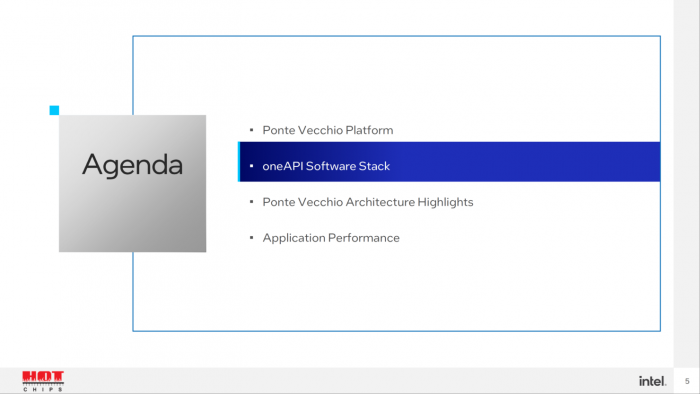
Task: Click cyan accent edge of highlighted bar
Action: click(239, 162)
